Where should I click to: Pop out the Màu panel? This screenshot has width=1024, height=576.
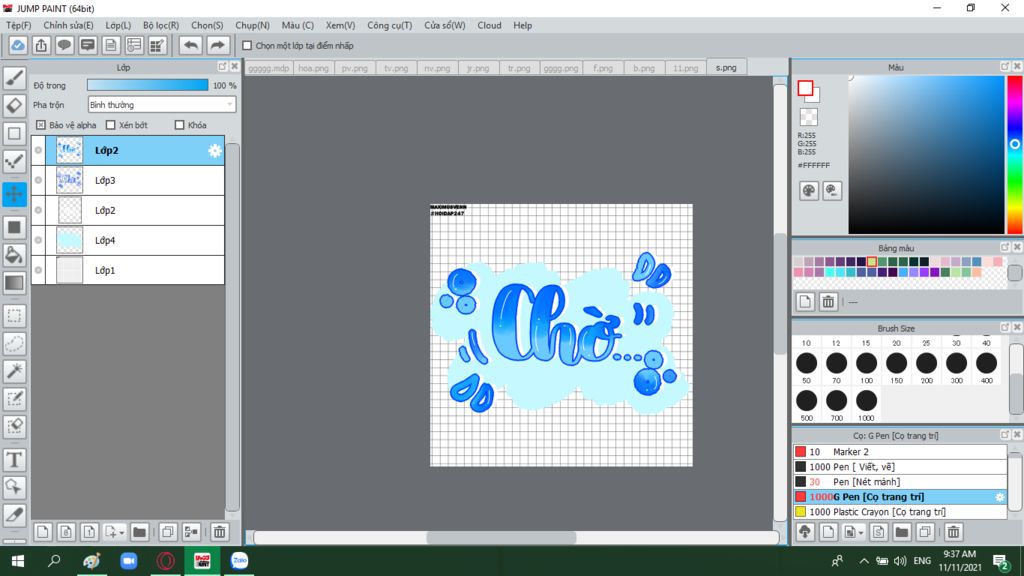pos(1005,67)
